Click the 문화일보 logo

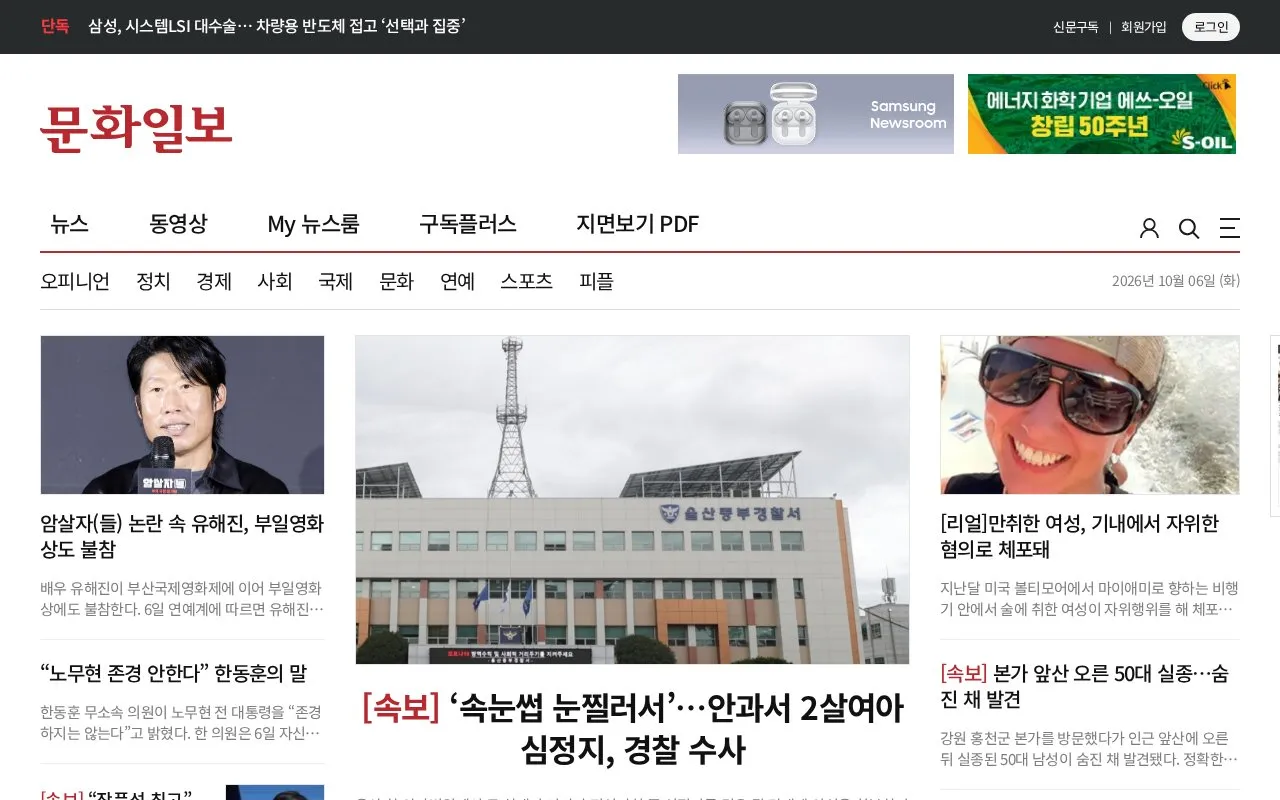[x=136, y=128]
